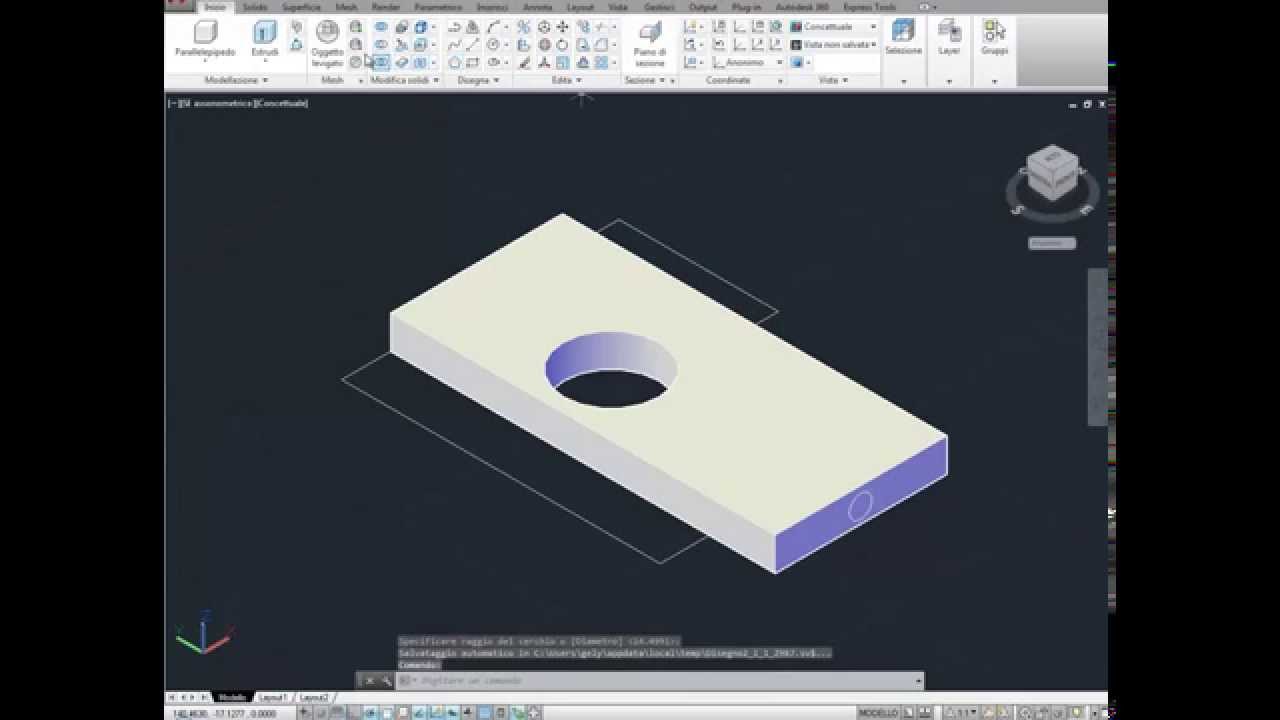The image size is (1280, 720).
Task: Open the Piano di sezione tool
Action: click(x=650, y=44)
